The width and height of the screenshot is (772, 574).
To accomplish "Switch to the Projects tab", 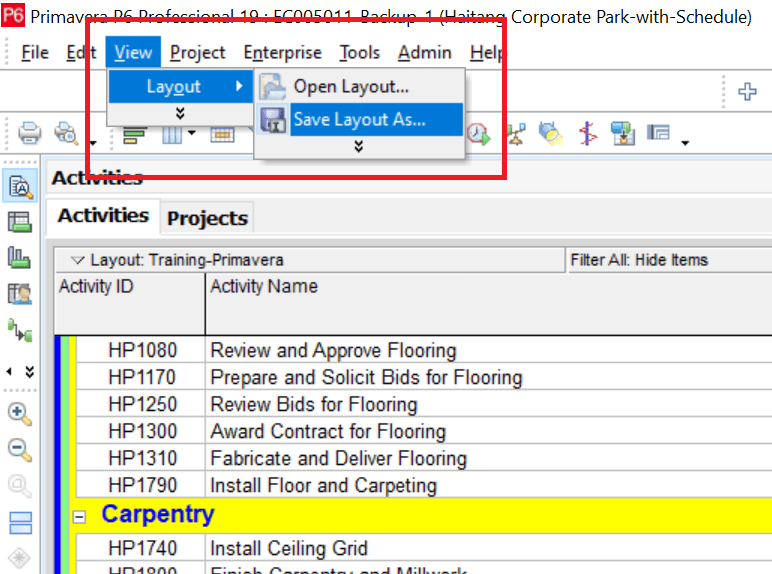I will click(x=207, y=218).
